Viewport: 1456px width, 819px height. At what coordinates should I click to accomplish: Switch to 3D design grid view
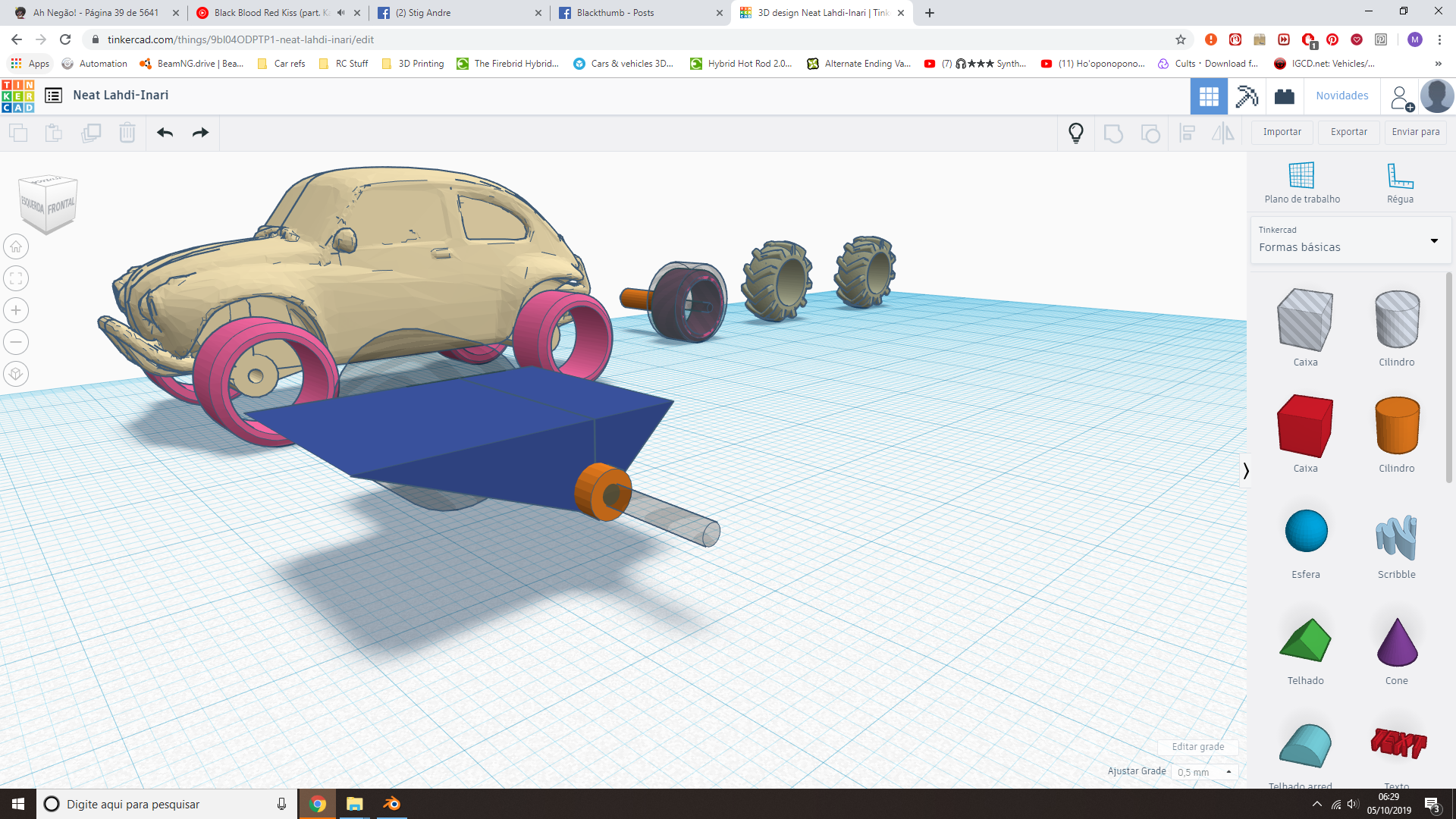click(1209, 96)
